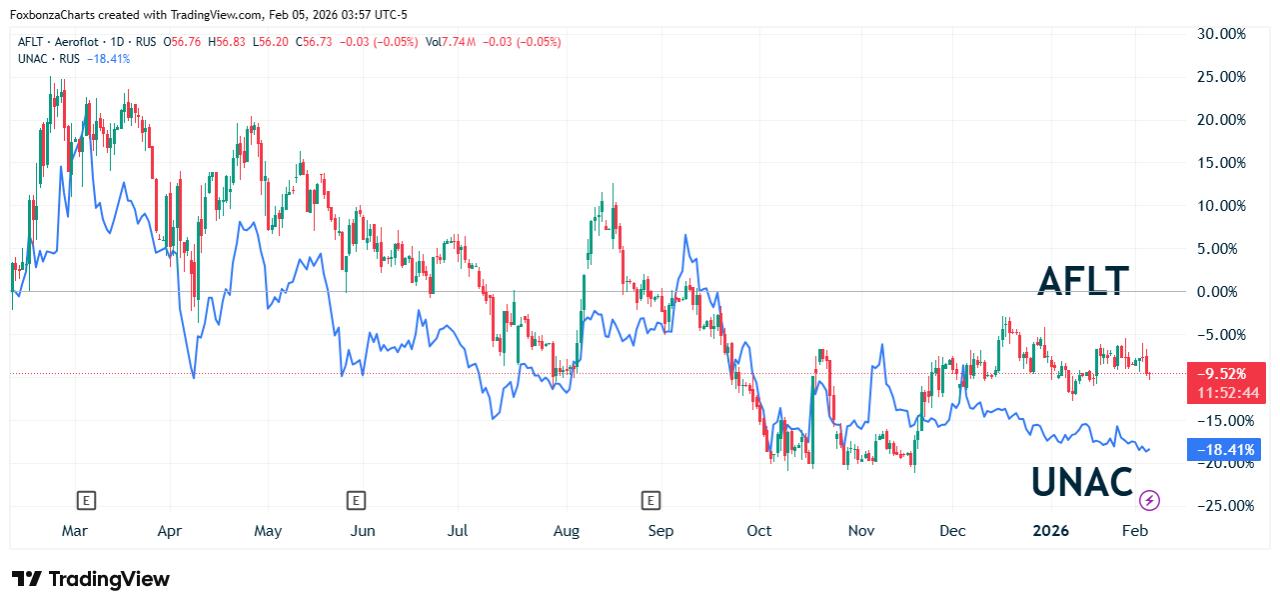Click the Vol 7.74M value in legend

click(450, 42)
